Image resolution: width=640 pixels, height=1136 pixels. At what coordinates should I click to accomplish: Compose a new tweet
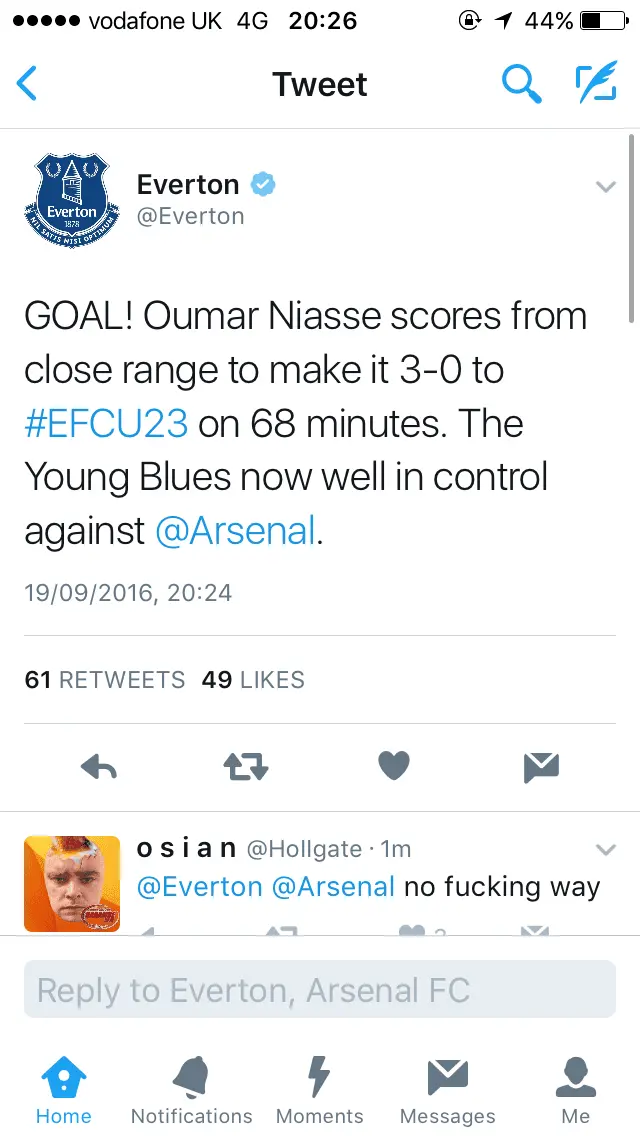[595, 84]
